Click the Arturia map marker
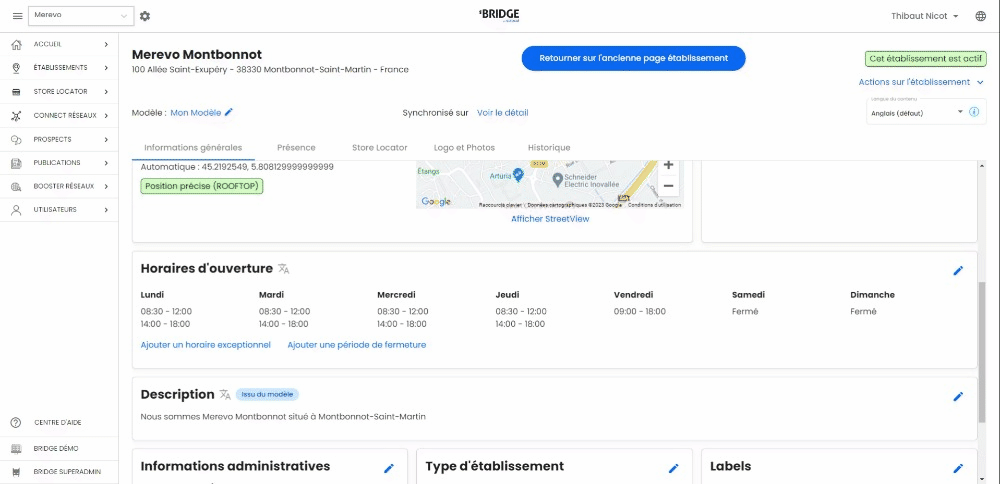The image size is (1000, 484). click(x=518, y=174)
